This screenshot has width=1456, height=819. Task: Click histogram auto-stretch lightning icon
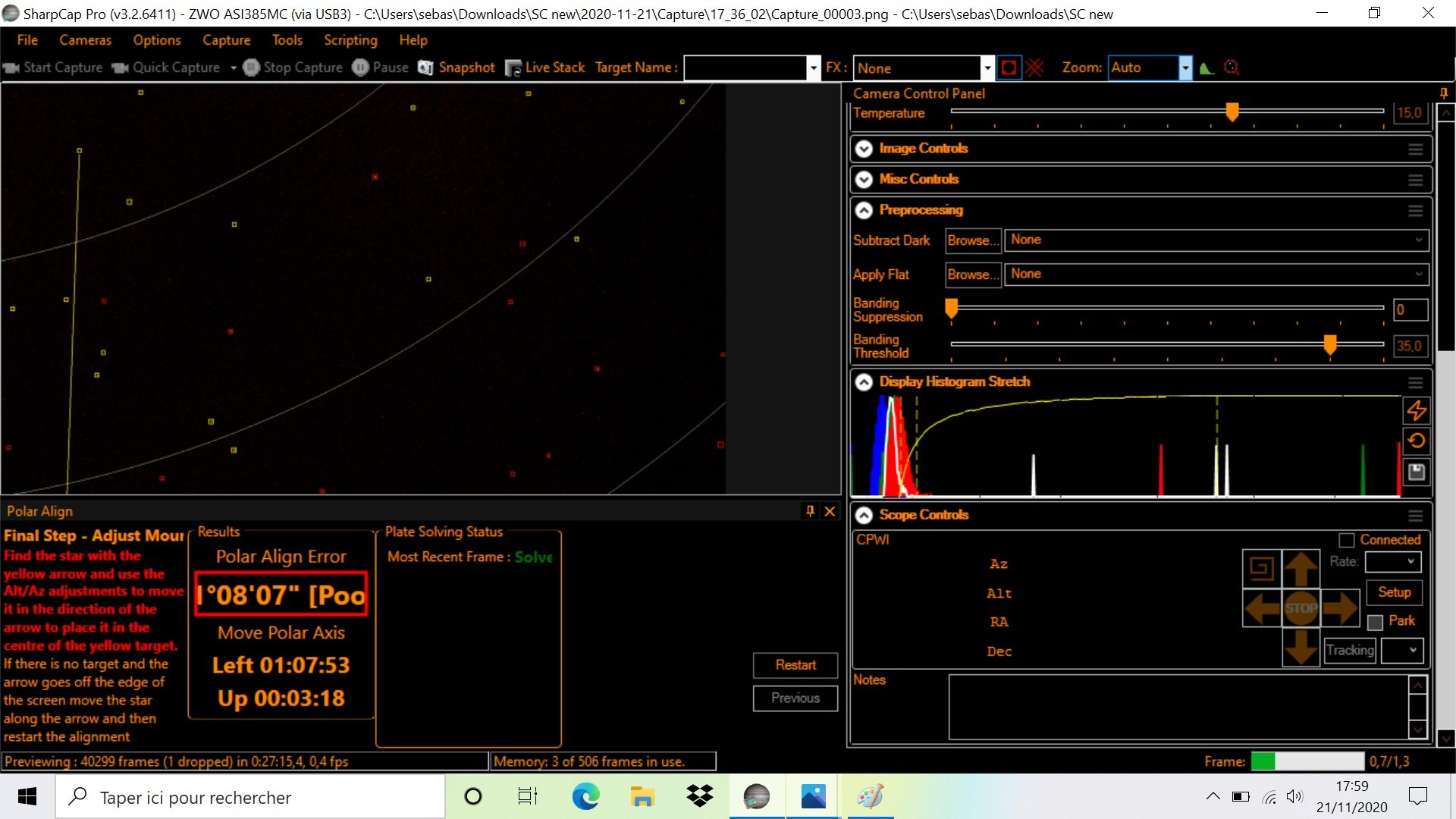(1417, 410)
